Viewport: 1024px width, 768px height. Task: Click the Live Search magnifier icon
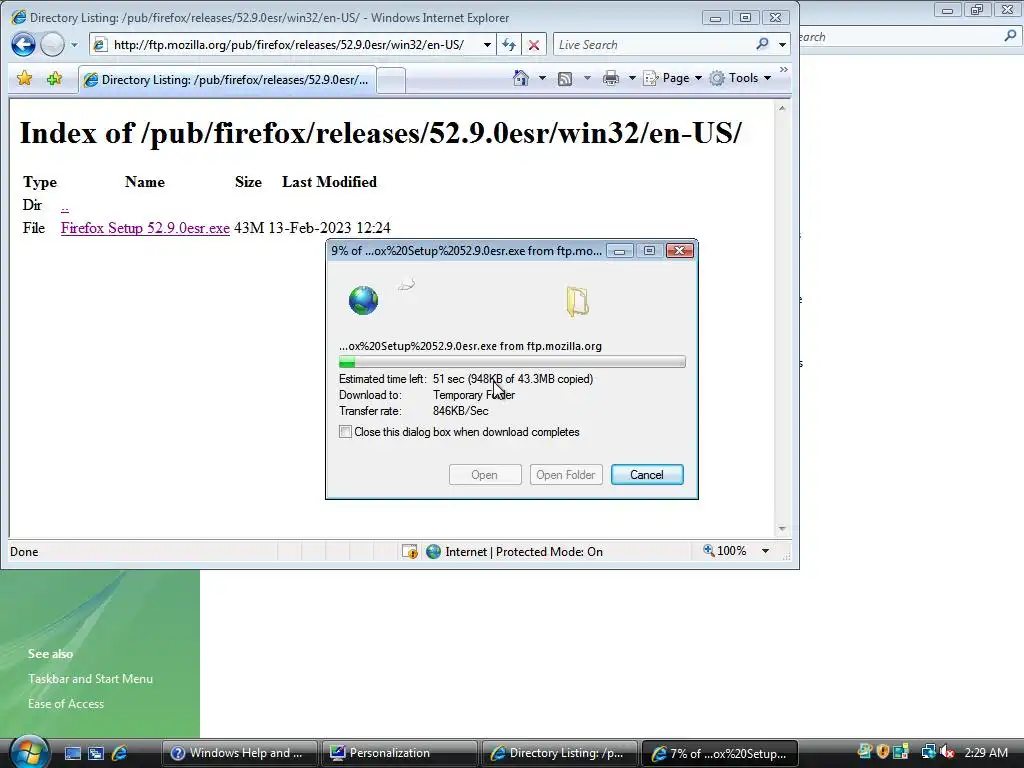point(762,44)
